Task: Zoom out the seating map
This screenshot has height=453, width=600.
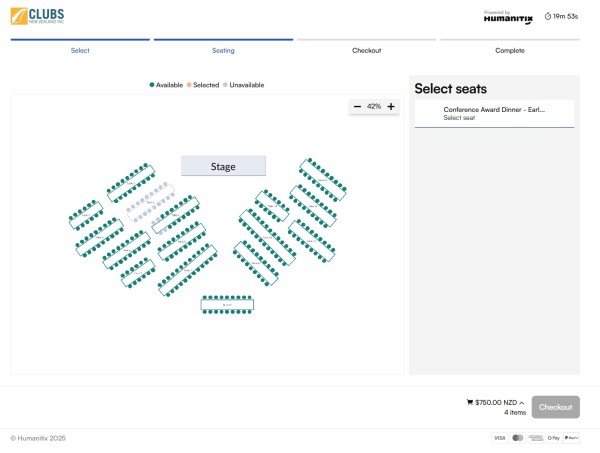Action: [x=357, y=107]
